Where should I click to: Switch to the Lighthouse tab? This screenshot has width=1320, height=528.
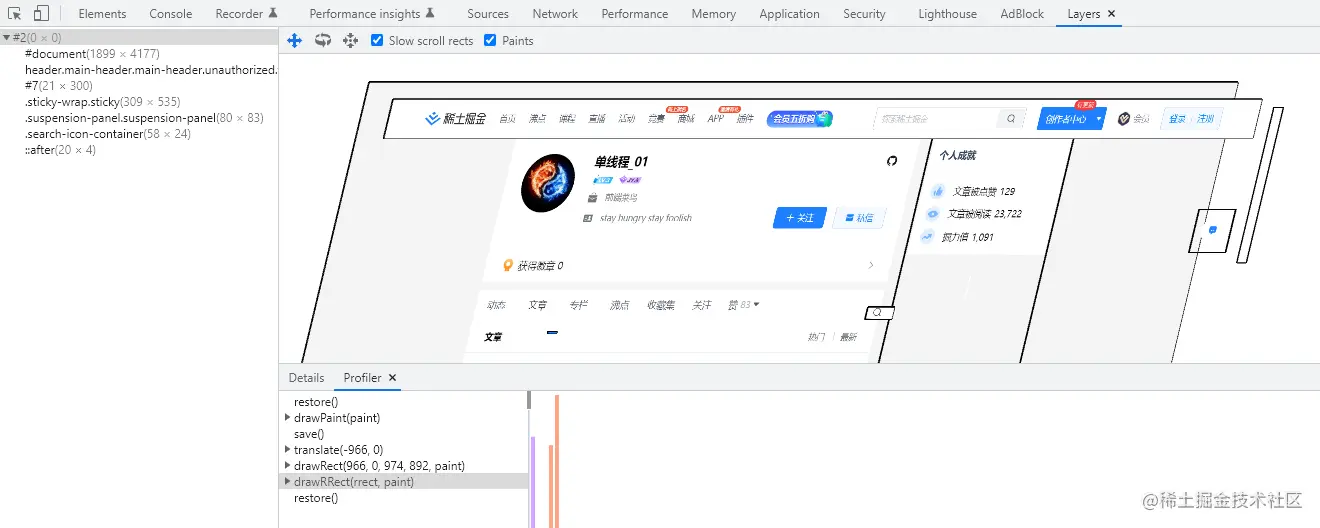pyautogui.click(x=947, y=14)
